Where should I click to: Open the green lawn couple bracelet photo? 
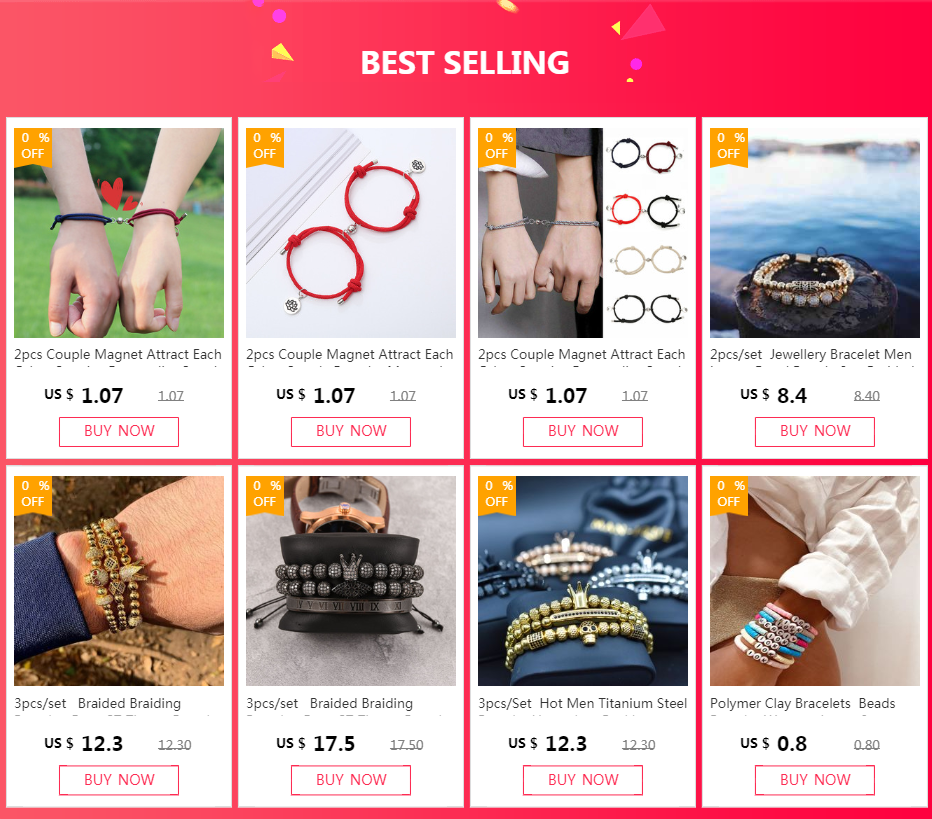coord(119,233)
